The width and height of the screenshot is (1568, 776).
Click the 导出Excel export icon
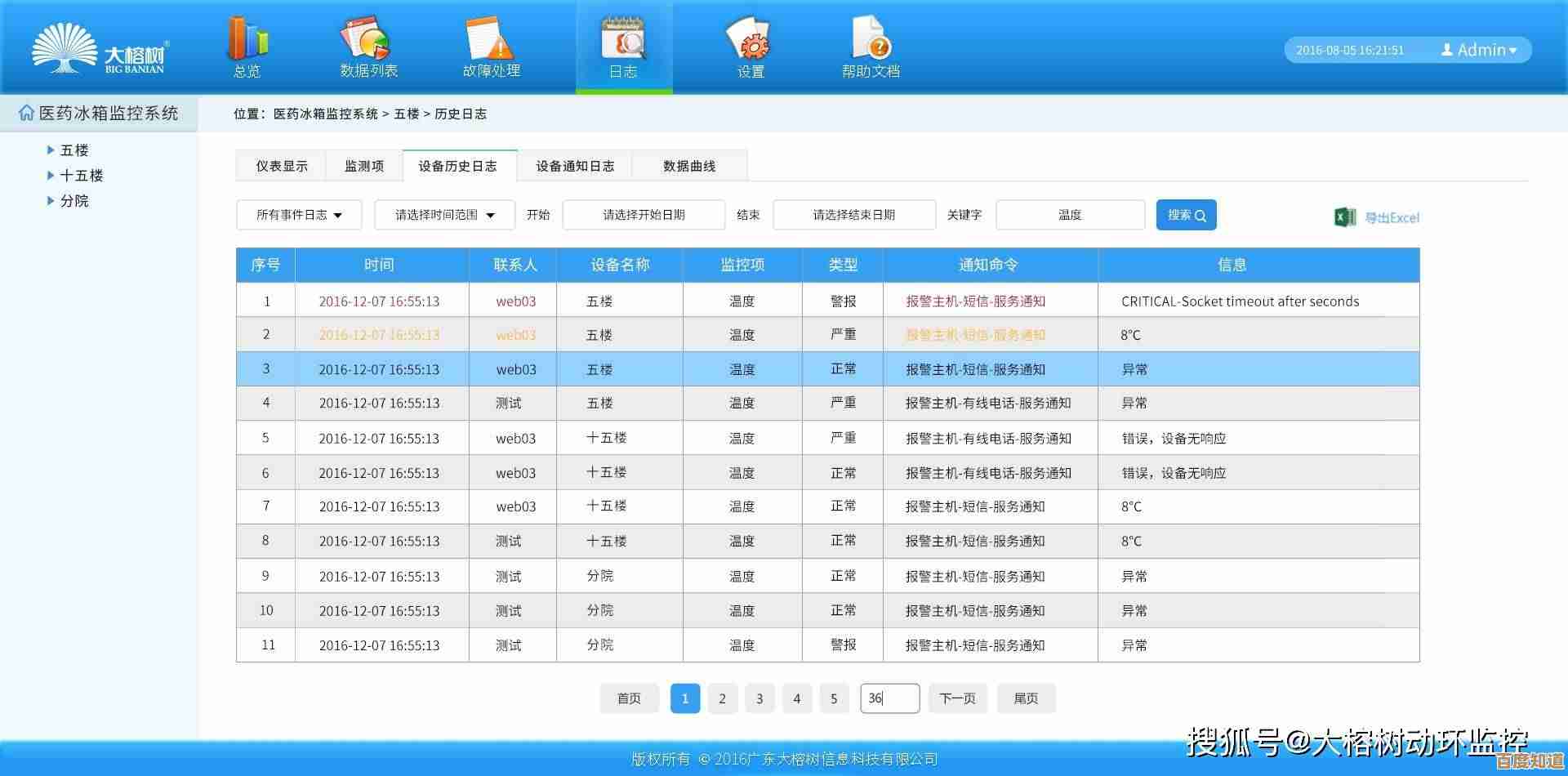1345,217
